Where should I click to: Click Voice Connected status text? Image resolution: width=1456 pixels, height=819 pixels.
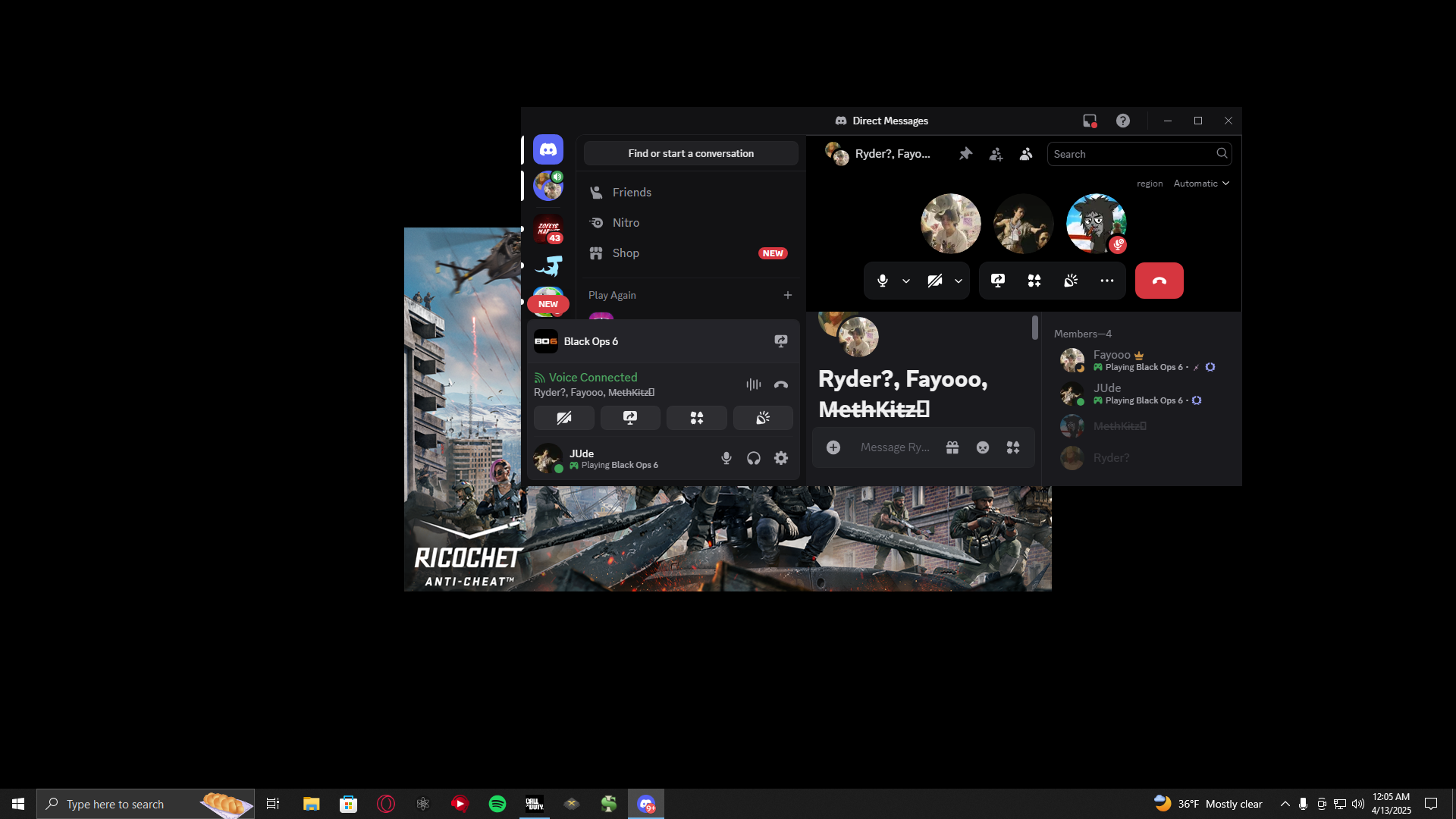coord(593,378)
